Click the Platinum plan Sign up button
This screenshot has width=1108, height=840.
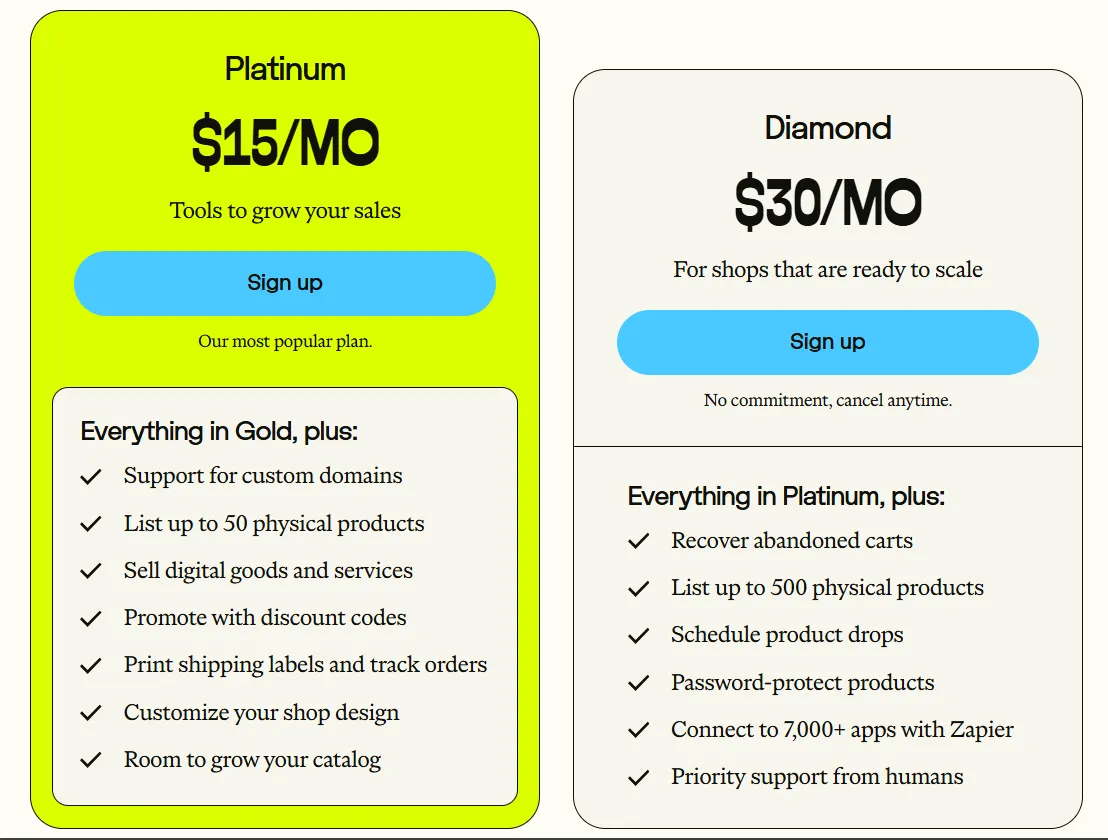tap(285, 283)
